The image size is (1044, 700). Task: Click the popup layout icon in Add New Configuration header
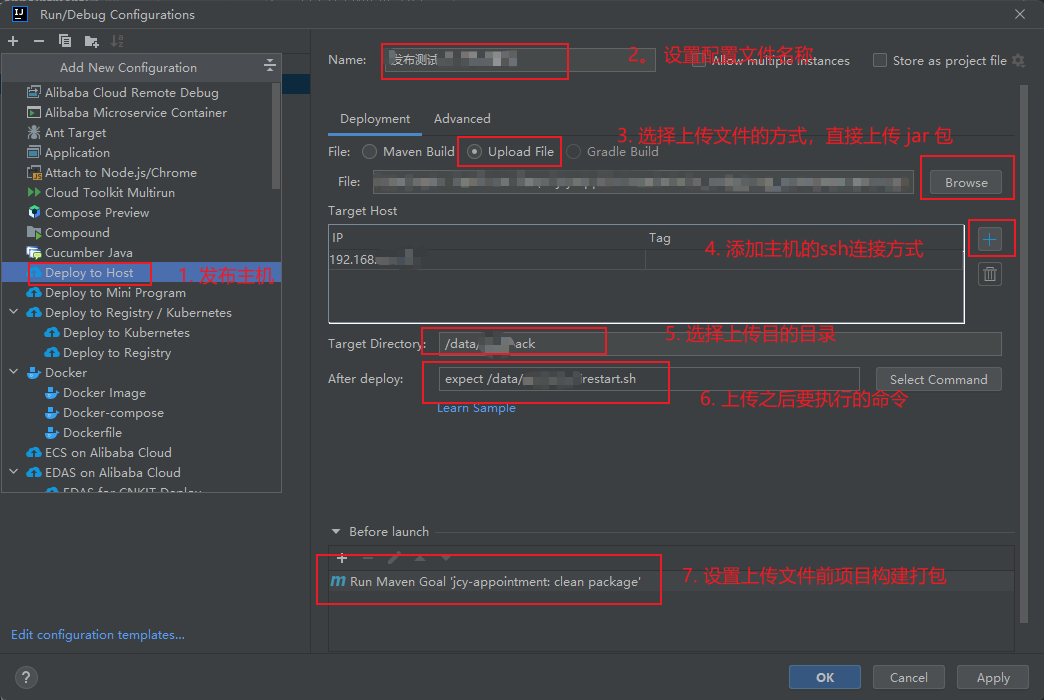pos(270,65)
